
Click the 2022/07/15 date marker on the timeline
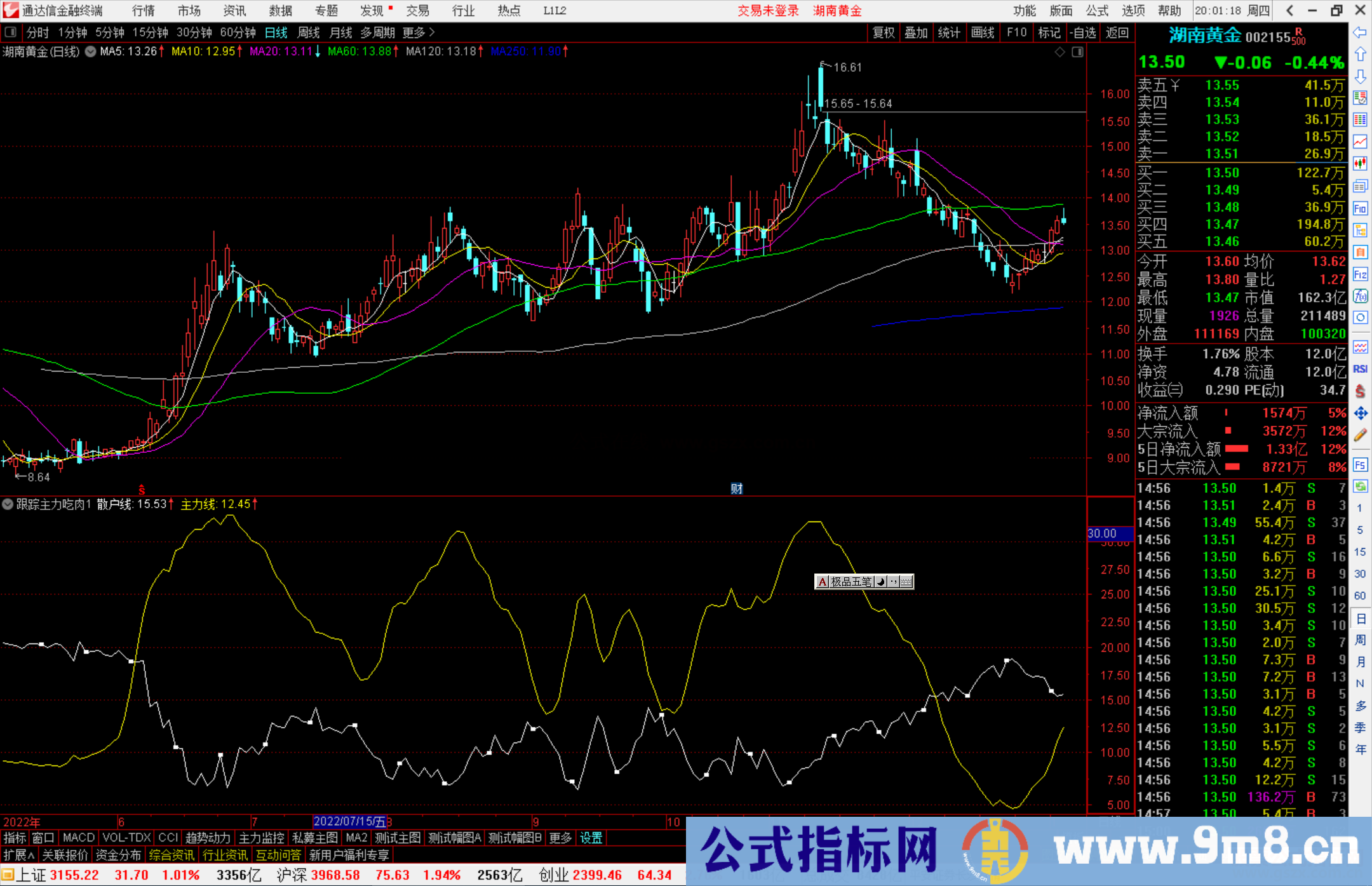(x=350, y=822)
